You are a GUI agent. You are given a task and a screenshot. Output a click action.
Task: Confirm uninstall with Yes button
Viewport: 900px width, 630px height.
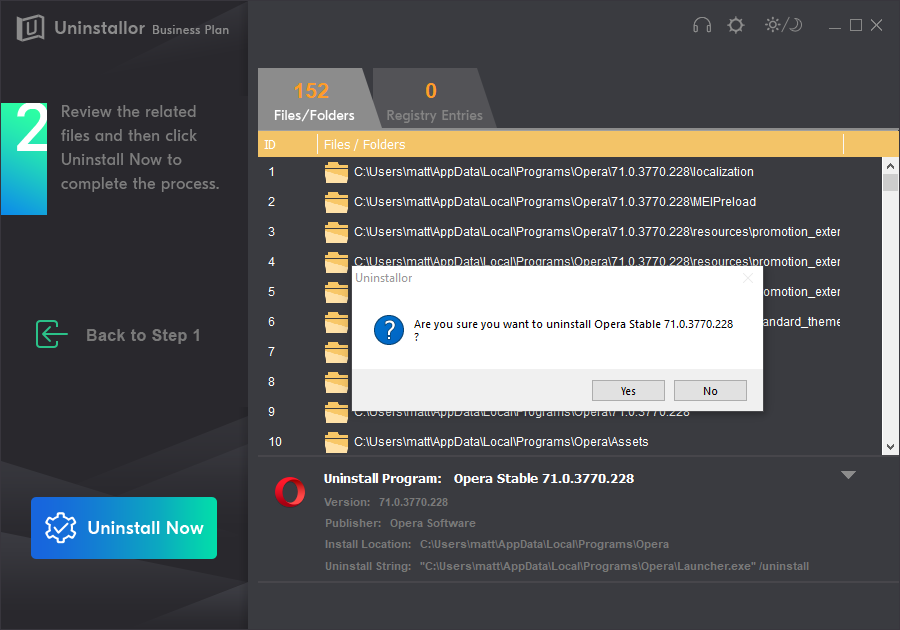pyautogui.click(x=628, y=391)
